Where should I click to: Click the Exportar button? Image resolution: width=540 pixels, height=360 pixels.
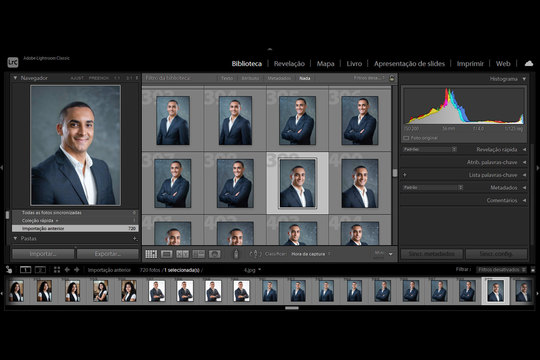(x=107, y=254)
